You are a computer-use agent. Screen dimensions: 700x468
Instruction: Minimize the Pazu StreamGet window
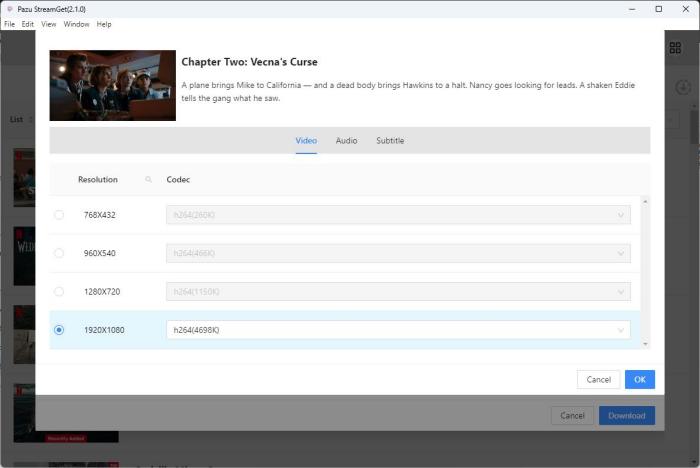[632, 9]
